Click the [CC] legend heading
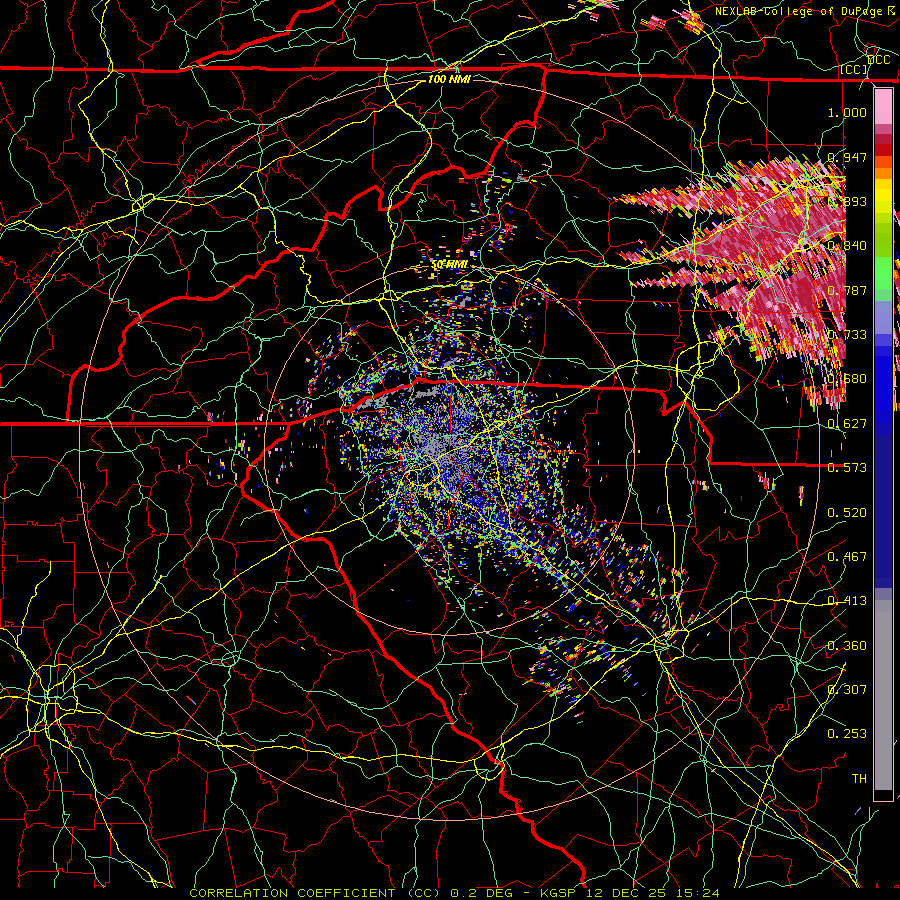Viewport: 900px width, 900px height. (x=854, y=69)
